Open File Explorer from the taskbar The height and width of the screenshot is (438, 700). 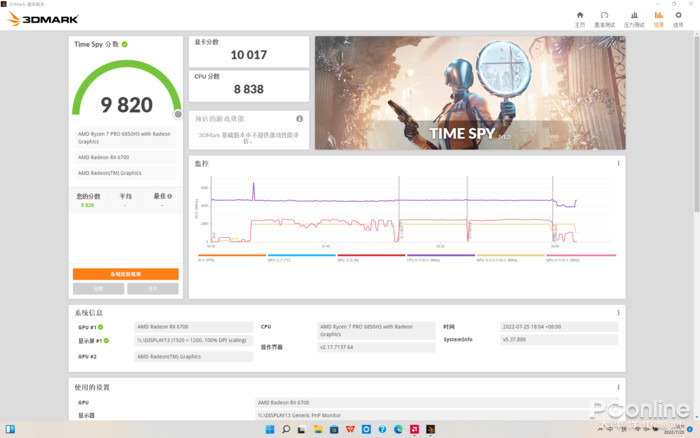[318, 429]
